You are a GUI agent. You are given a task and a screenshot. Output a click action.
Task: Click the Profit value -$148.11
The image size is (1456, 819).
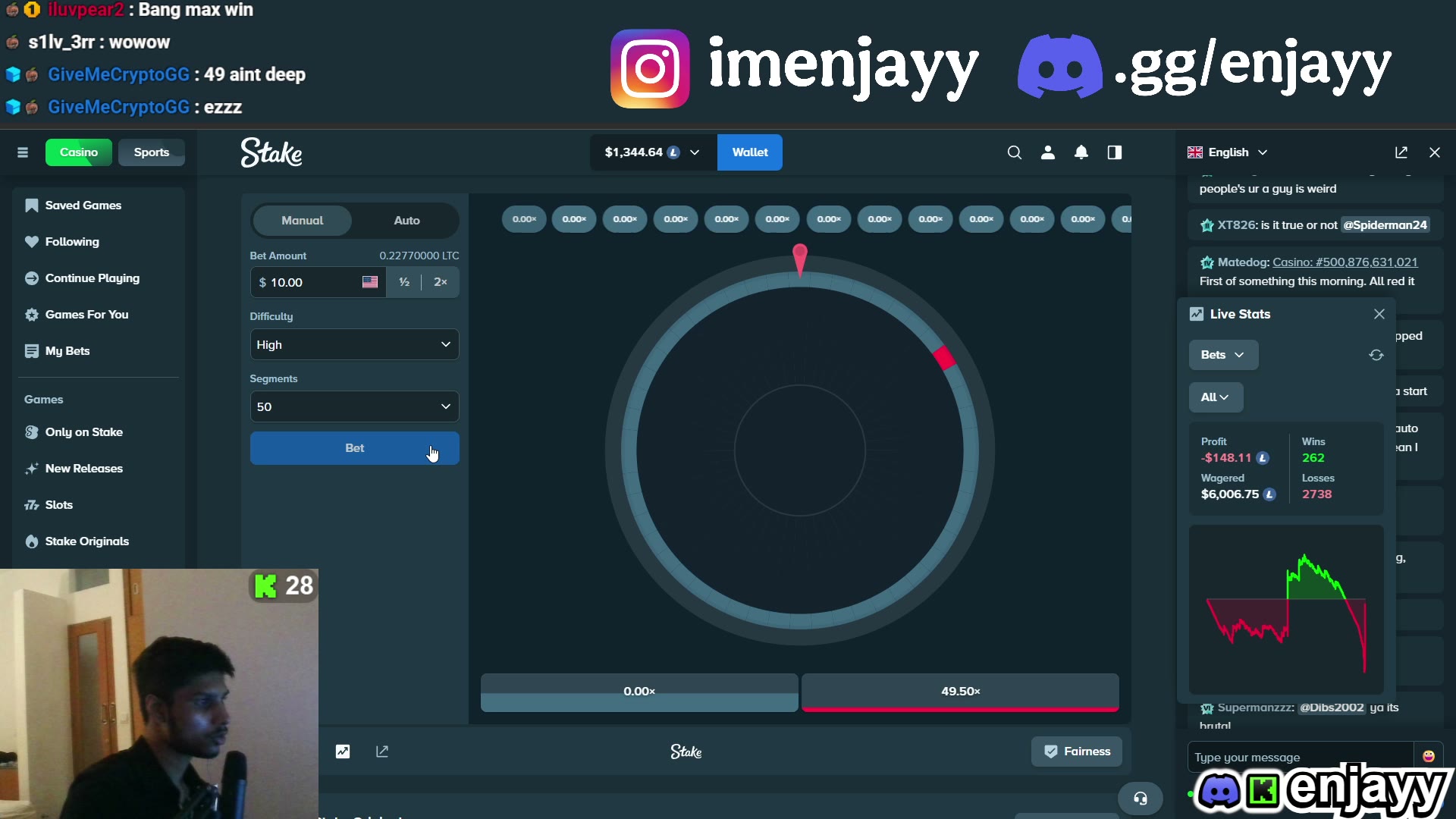1226,458
